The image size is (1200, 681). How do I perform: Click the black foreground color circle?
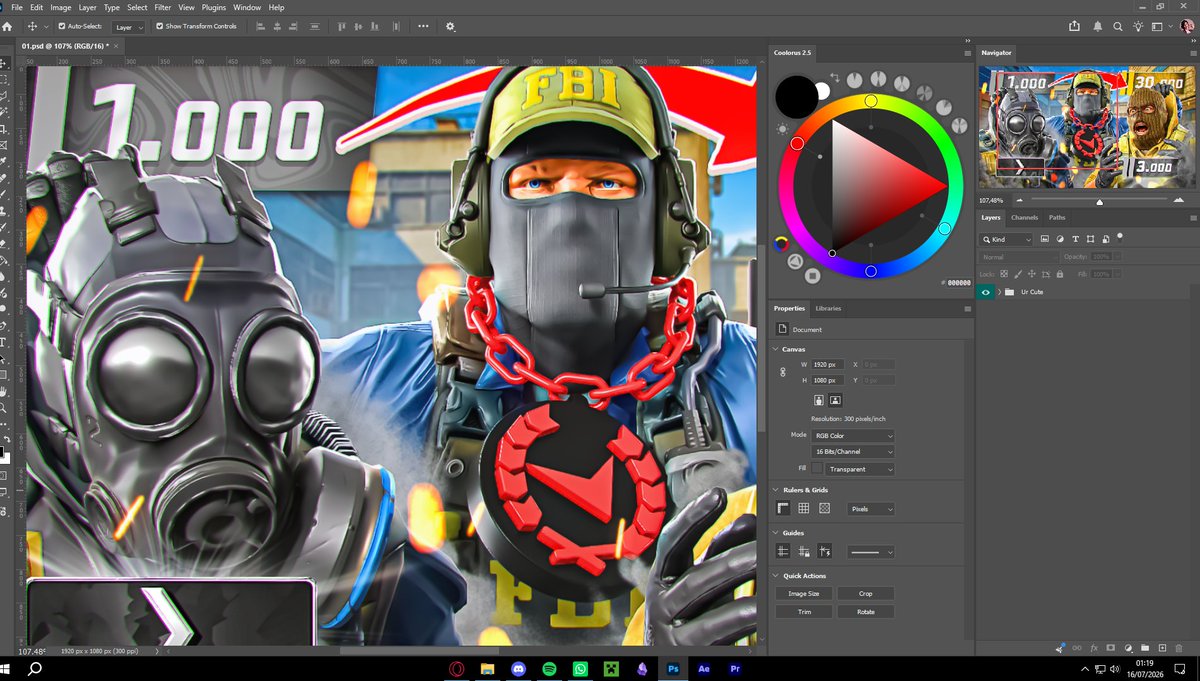tap(796, 96)
